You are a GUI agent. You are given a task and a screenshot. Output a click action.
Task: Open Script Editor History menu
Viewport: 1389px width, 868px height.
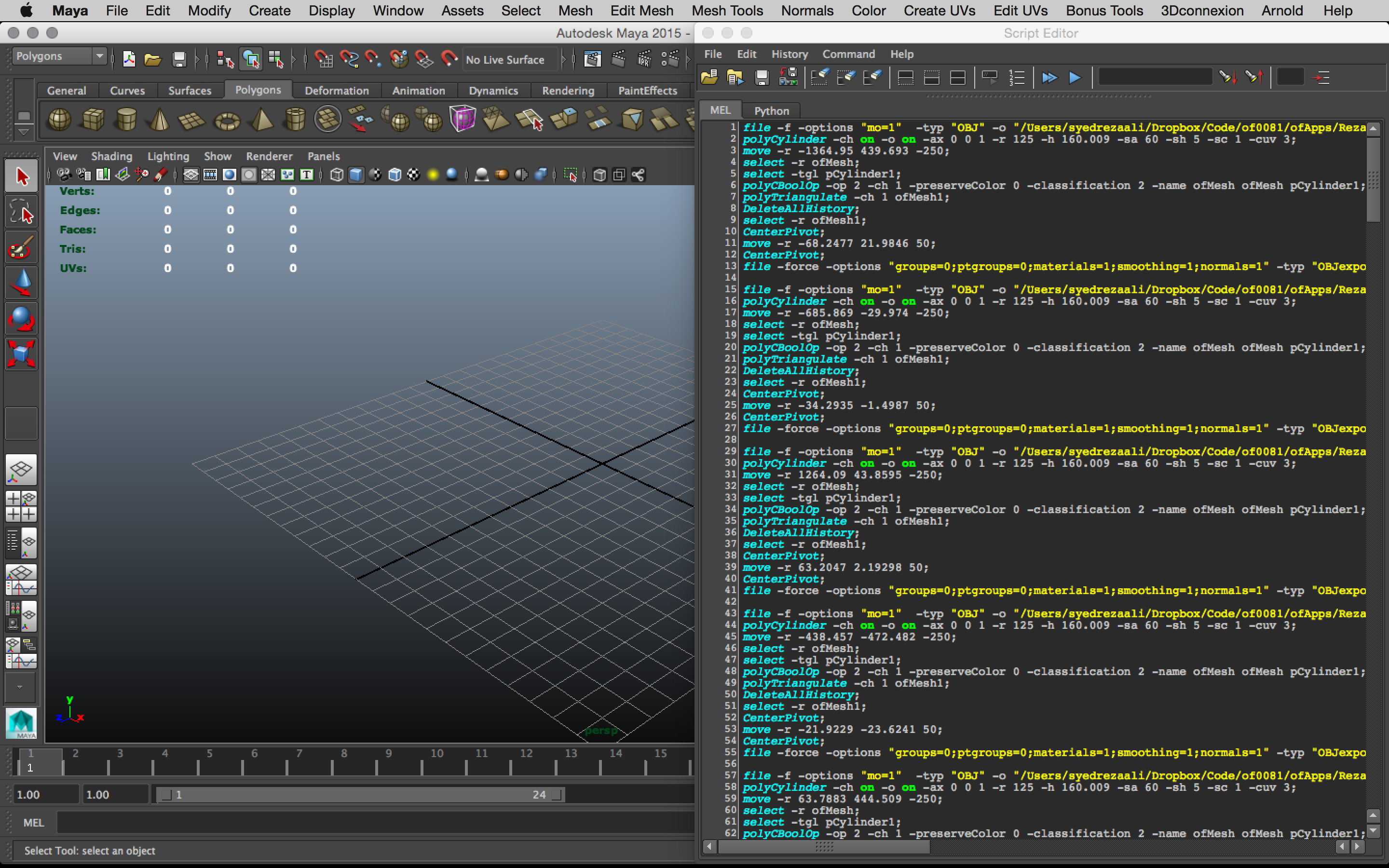click(x=789, y=54)
